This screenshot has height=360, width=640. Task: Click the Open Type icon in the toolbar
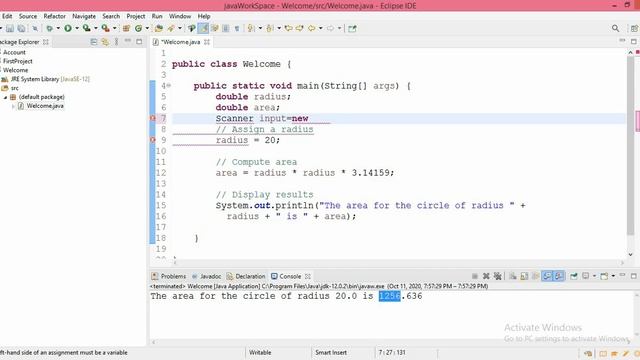click(159, 28)
